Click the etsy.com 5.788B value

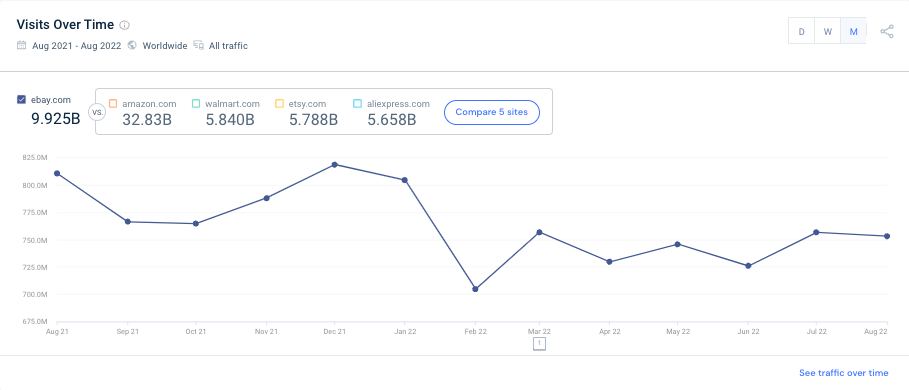313,120
